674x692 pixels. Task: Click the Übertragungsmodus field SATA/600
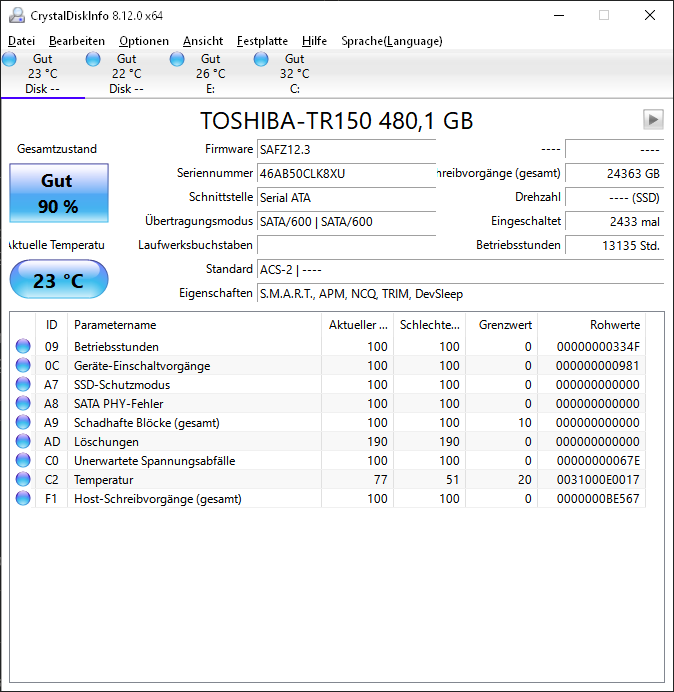pos(346,221)
